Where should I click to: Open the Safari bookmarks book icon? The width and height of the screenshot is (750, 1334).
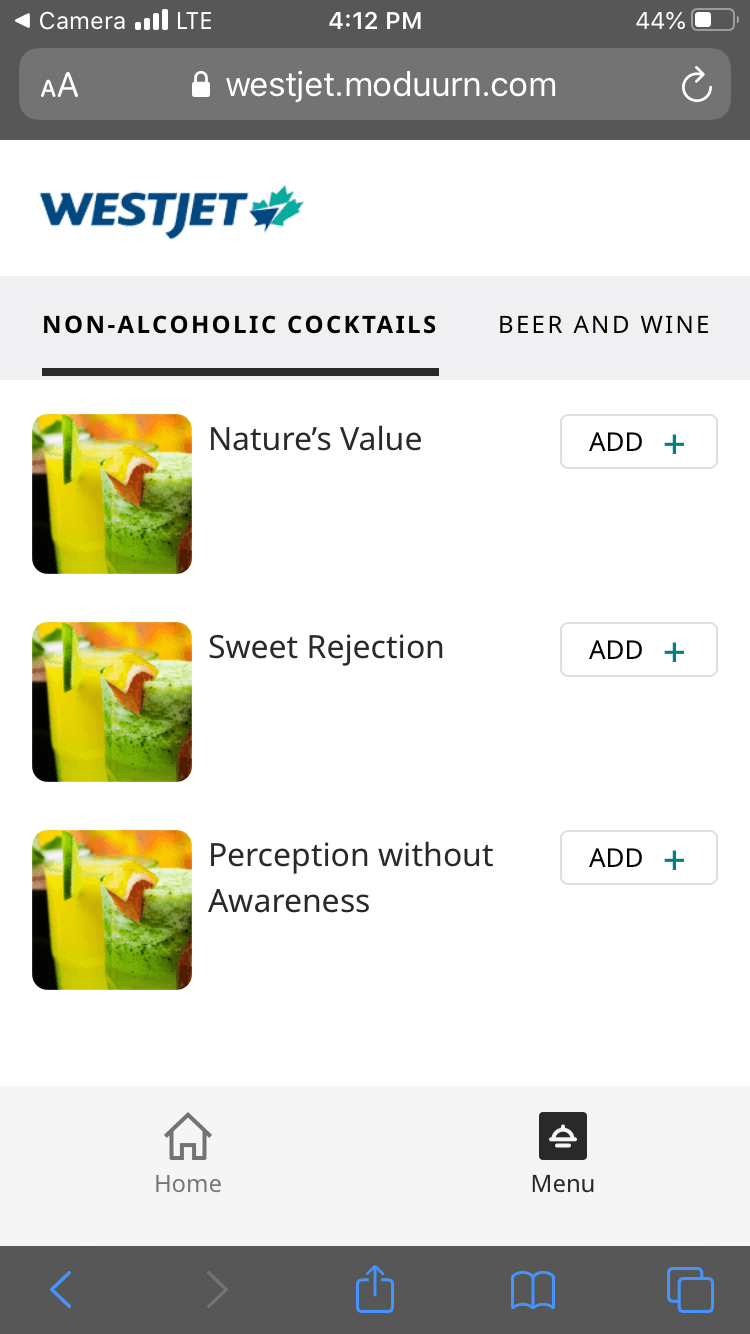coord(532,1290)
